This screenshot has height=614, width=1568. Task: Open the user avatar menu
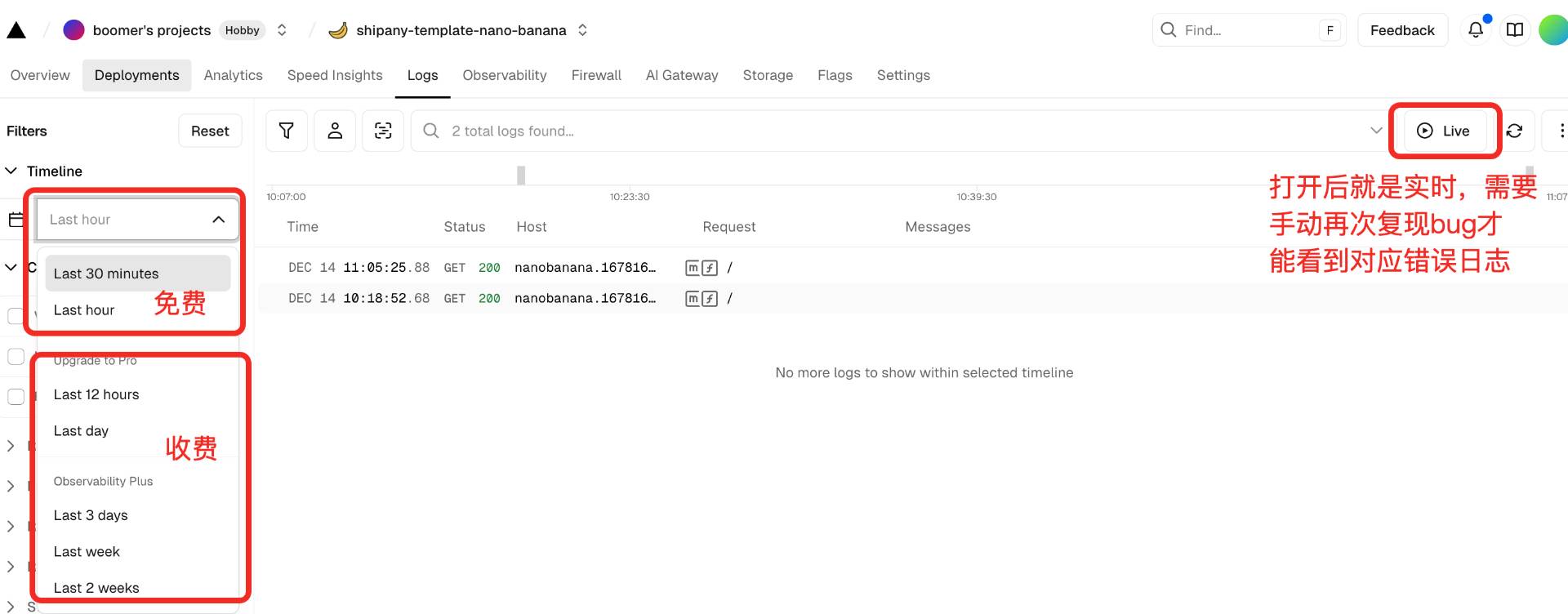click(x=1552, y=30)
